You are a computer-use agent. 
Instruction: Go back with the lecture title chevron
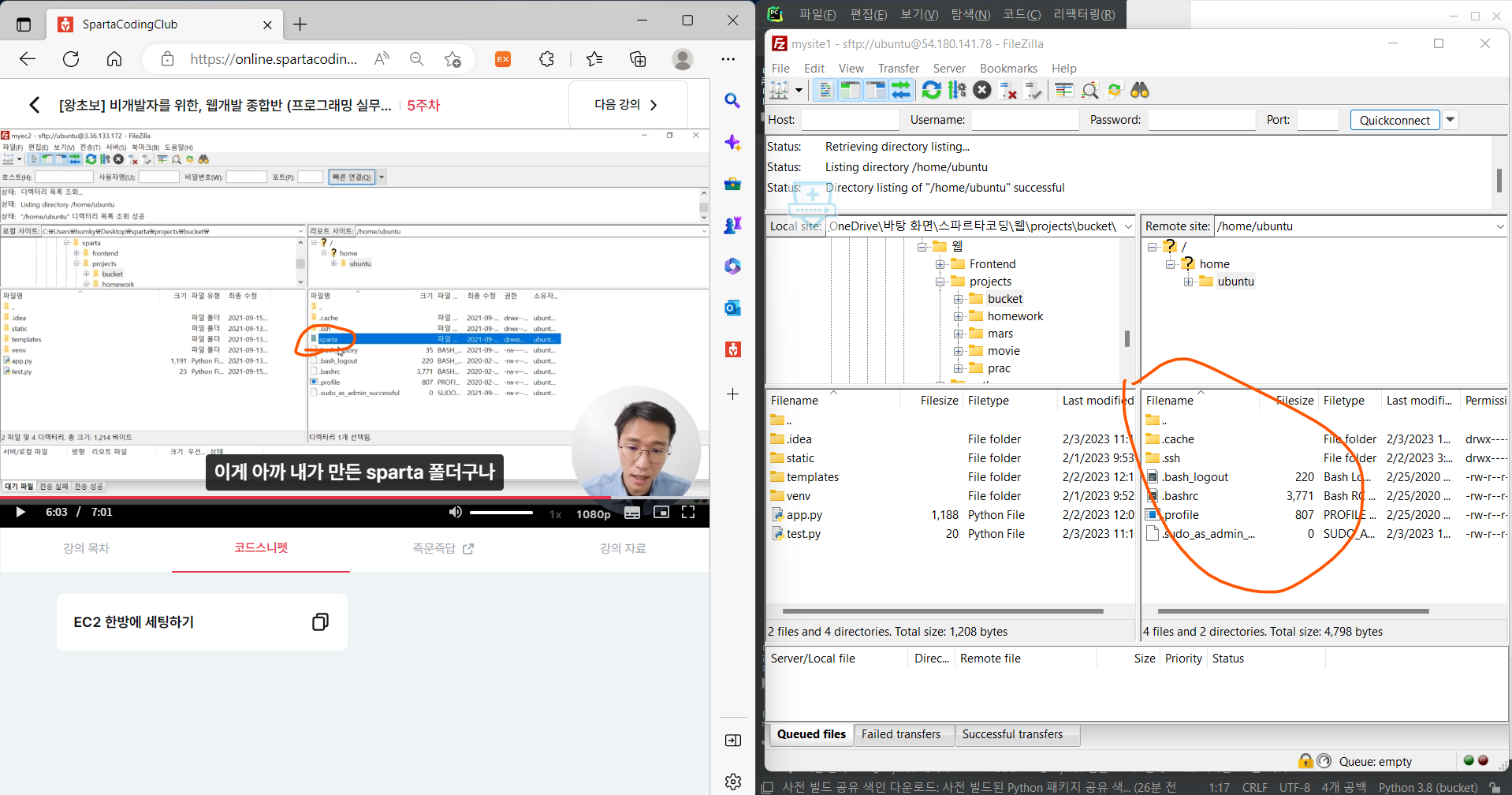34,105
